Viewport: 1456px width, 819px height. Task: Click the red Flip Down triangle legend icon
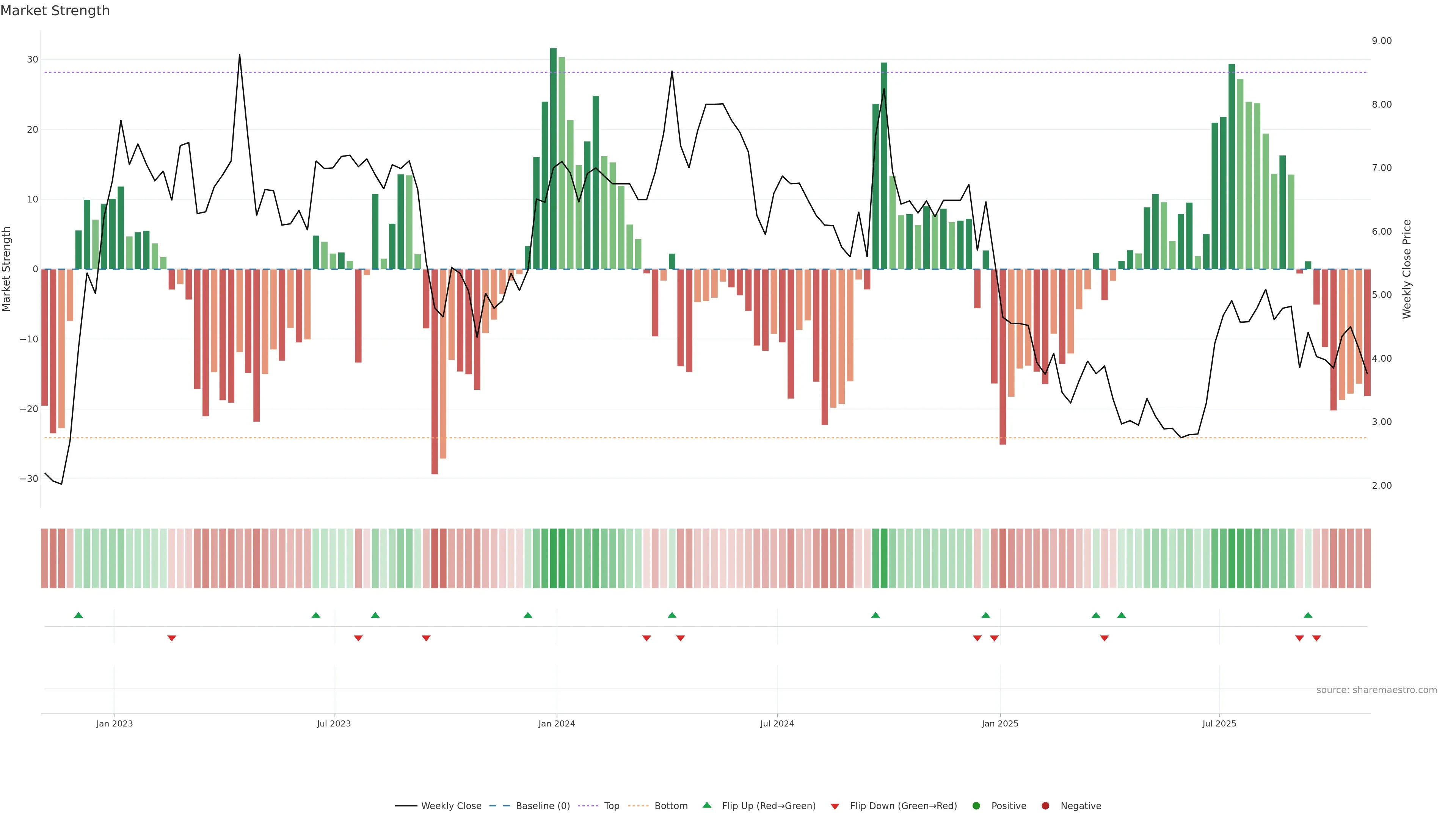(834, 806)
